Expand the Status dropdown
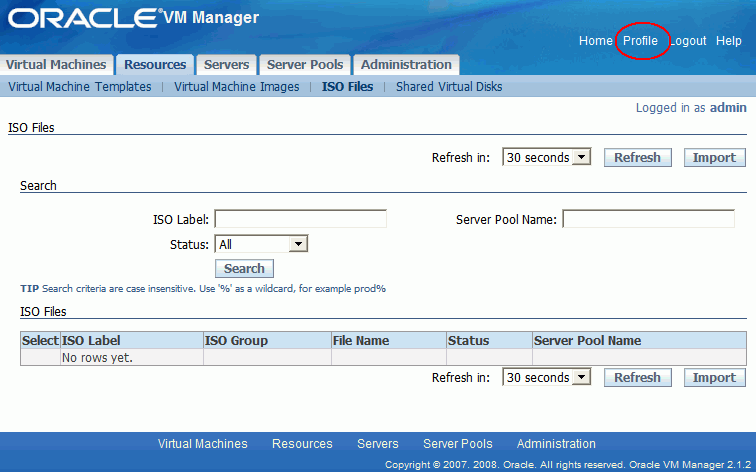Image resolution: width=756 pixels, height=472 pixels. click(261, 244)
